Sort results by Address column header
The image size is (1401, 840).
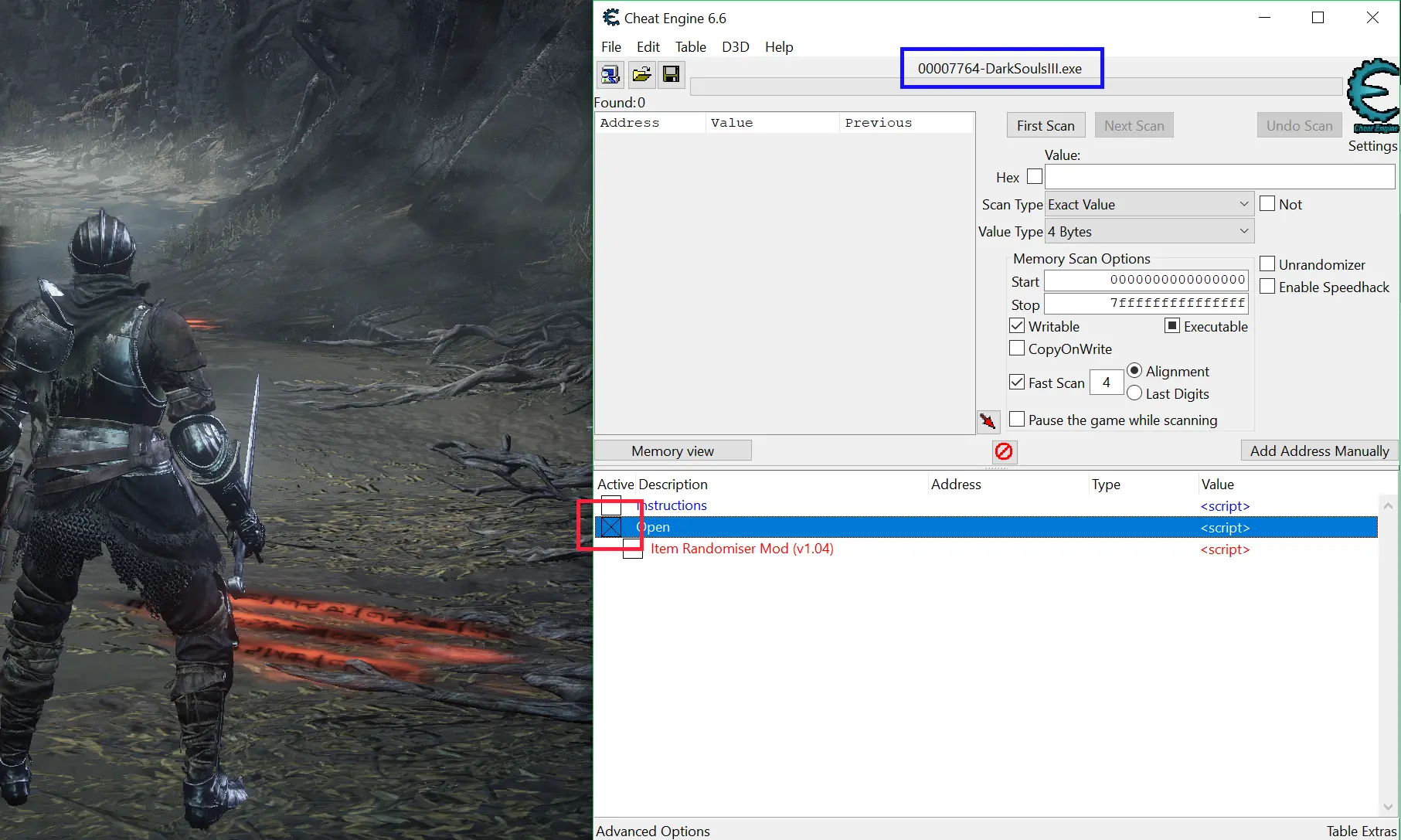pos(650,123)
